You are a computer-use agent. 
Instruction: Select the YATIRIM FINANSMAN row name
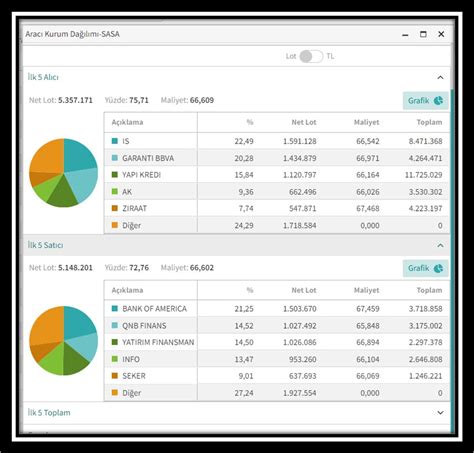pos(158,342)
